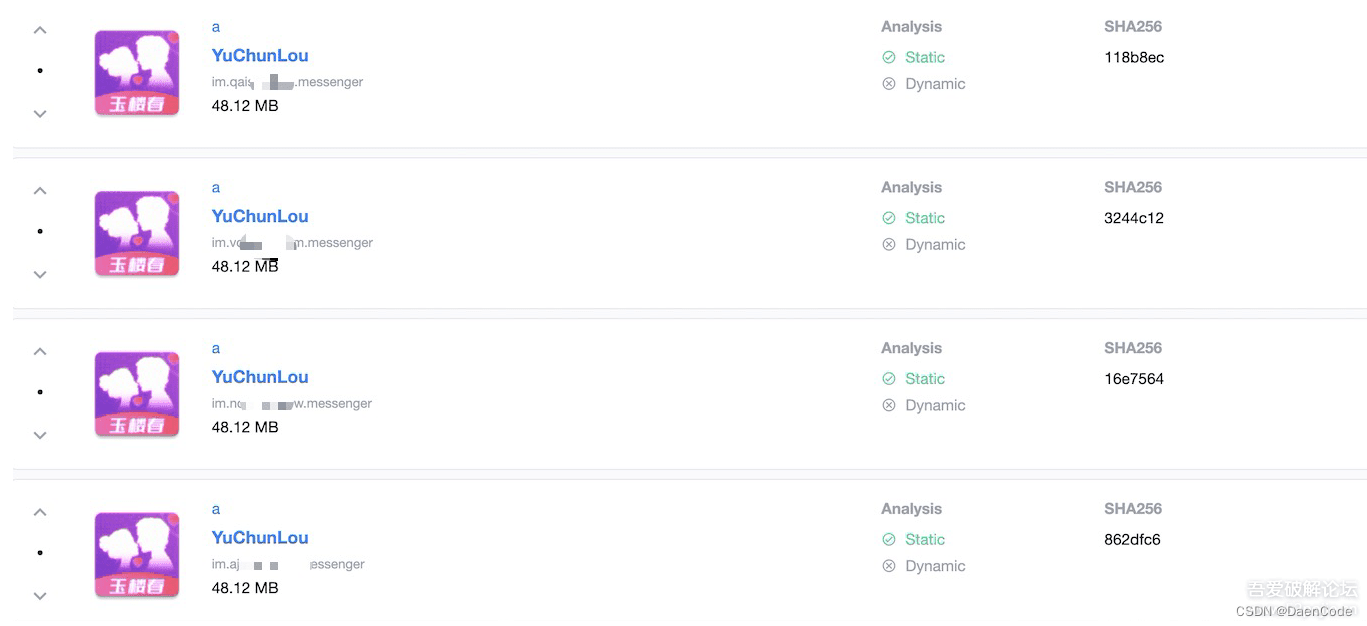Open YuChunLou app icon for SHA256 16e7564

[x=137, y=394]
